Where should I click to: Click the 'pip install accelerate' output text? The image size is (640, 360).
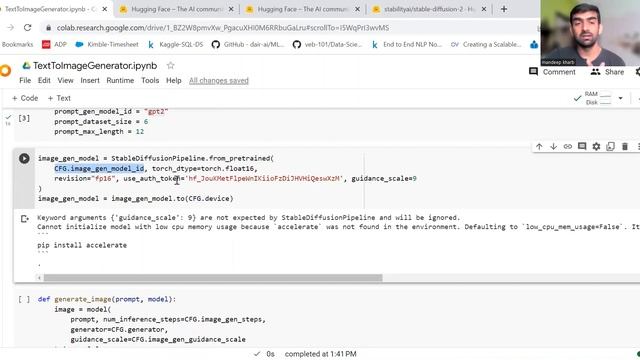tap(82, 245)
